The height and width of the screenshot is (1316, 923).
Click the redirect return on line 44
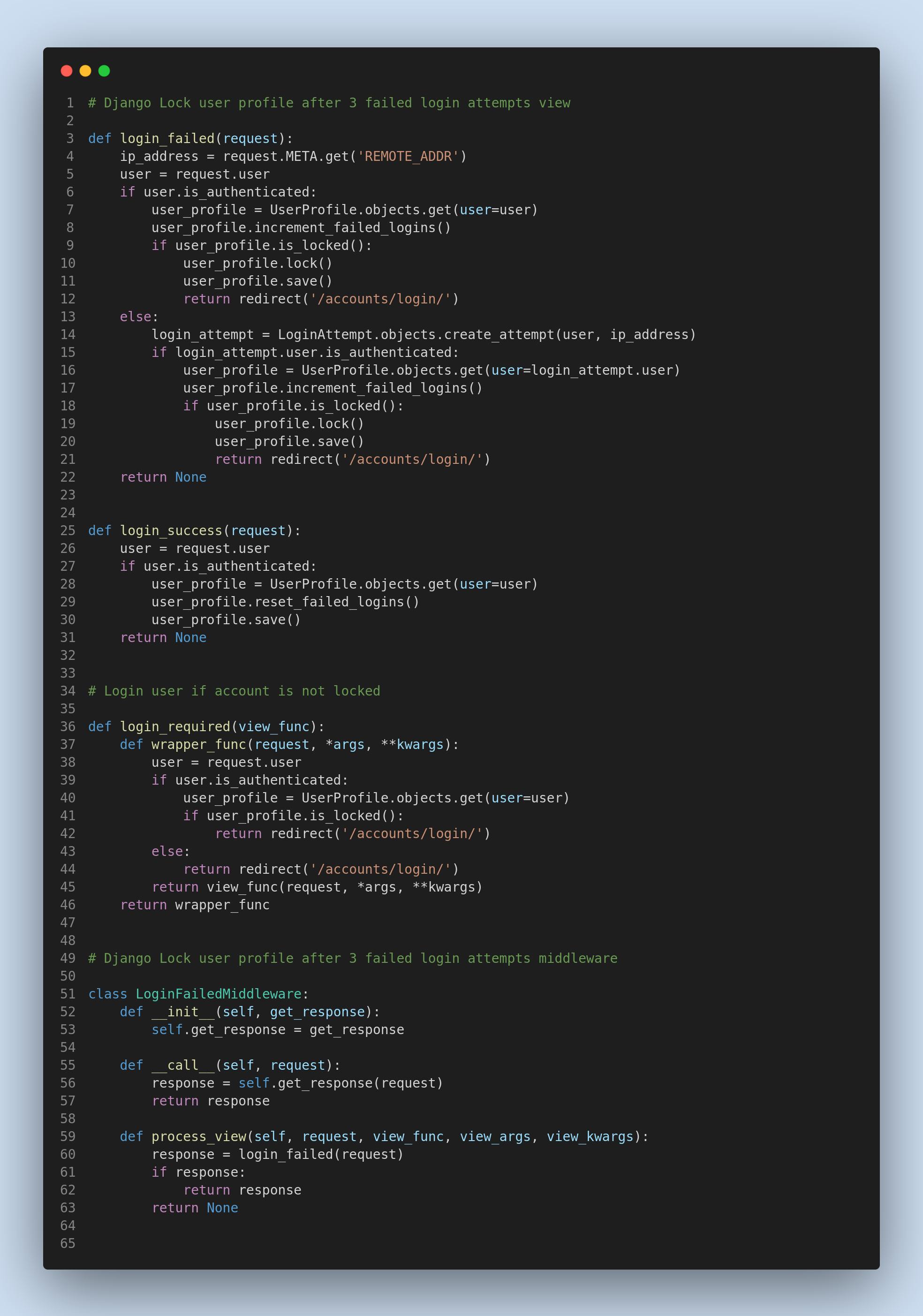tap(321, 870)
